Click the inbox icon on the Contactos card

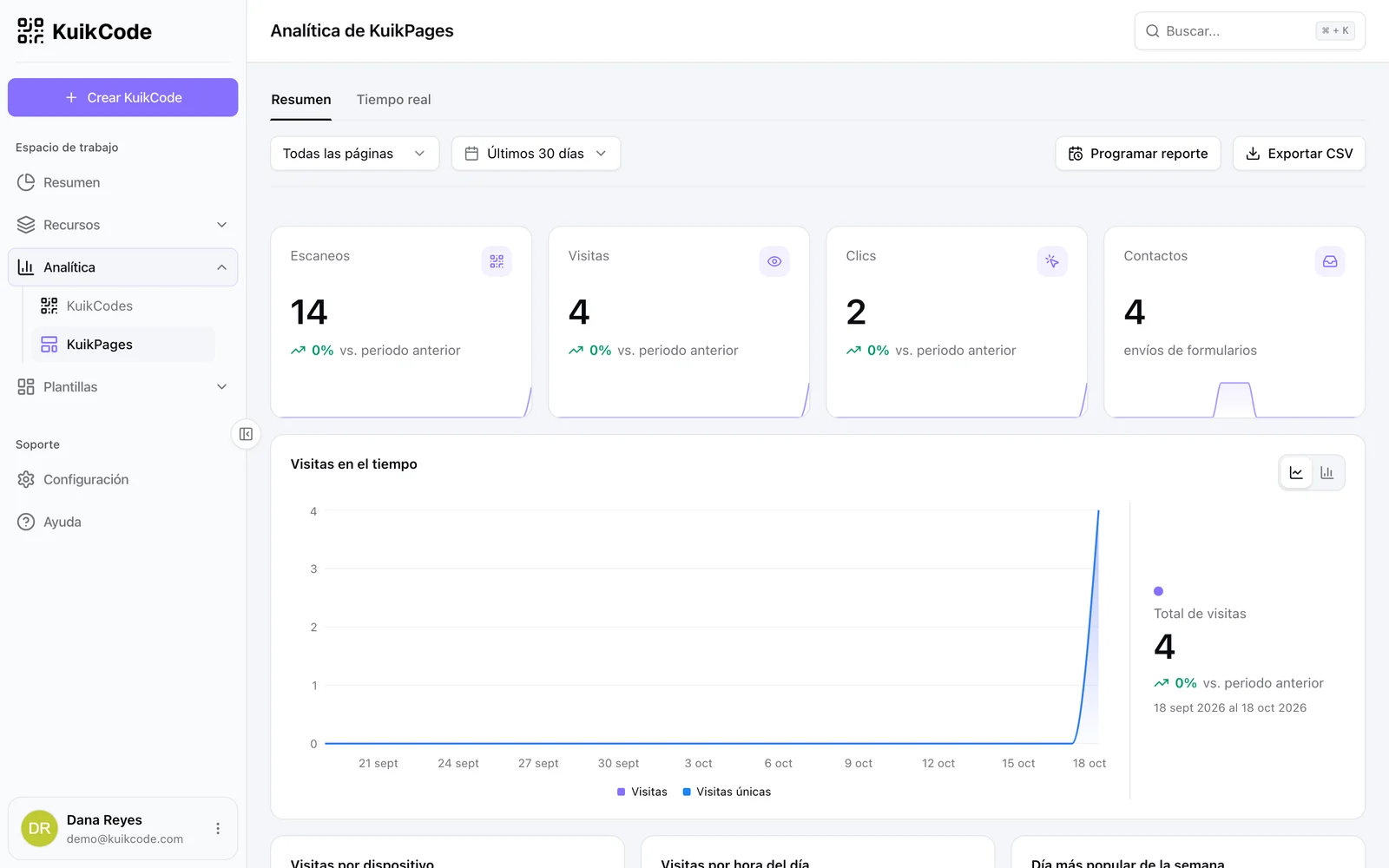(1330, 261)
